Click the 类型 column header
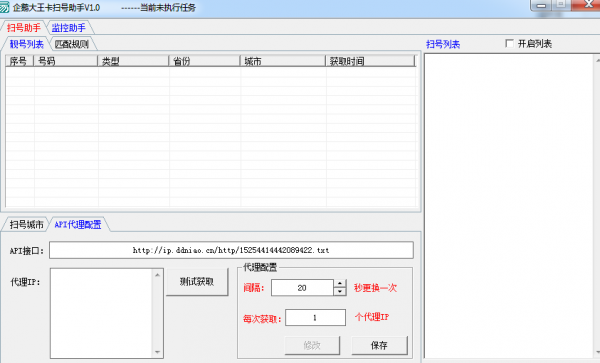 (x=134, y=61)
